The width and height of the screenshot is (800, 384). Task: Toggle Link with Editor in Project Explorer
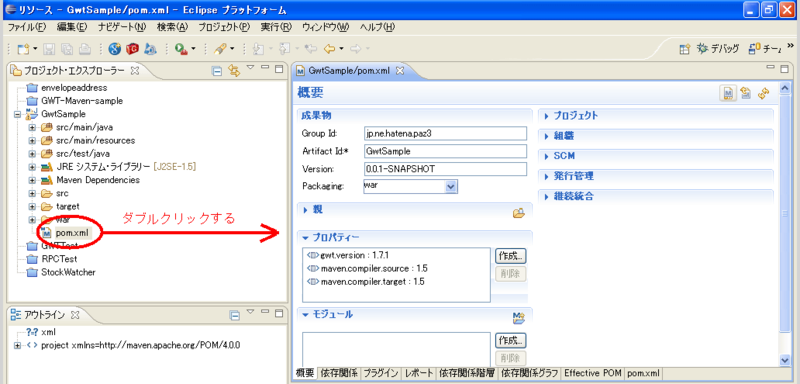[x=234, y=71]
